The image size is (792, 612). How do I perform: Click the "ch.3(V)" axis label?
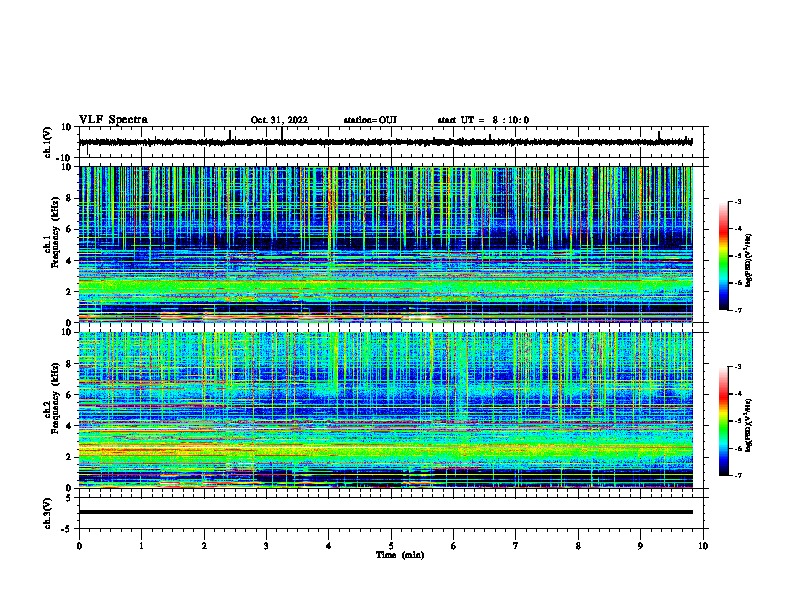click(x=48, y=513)
